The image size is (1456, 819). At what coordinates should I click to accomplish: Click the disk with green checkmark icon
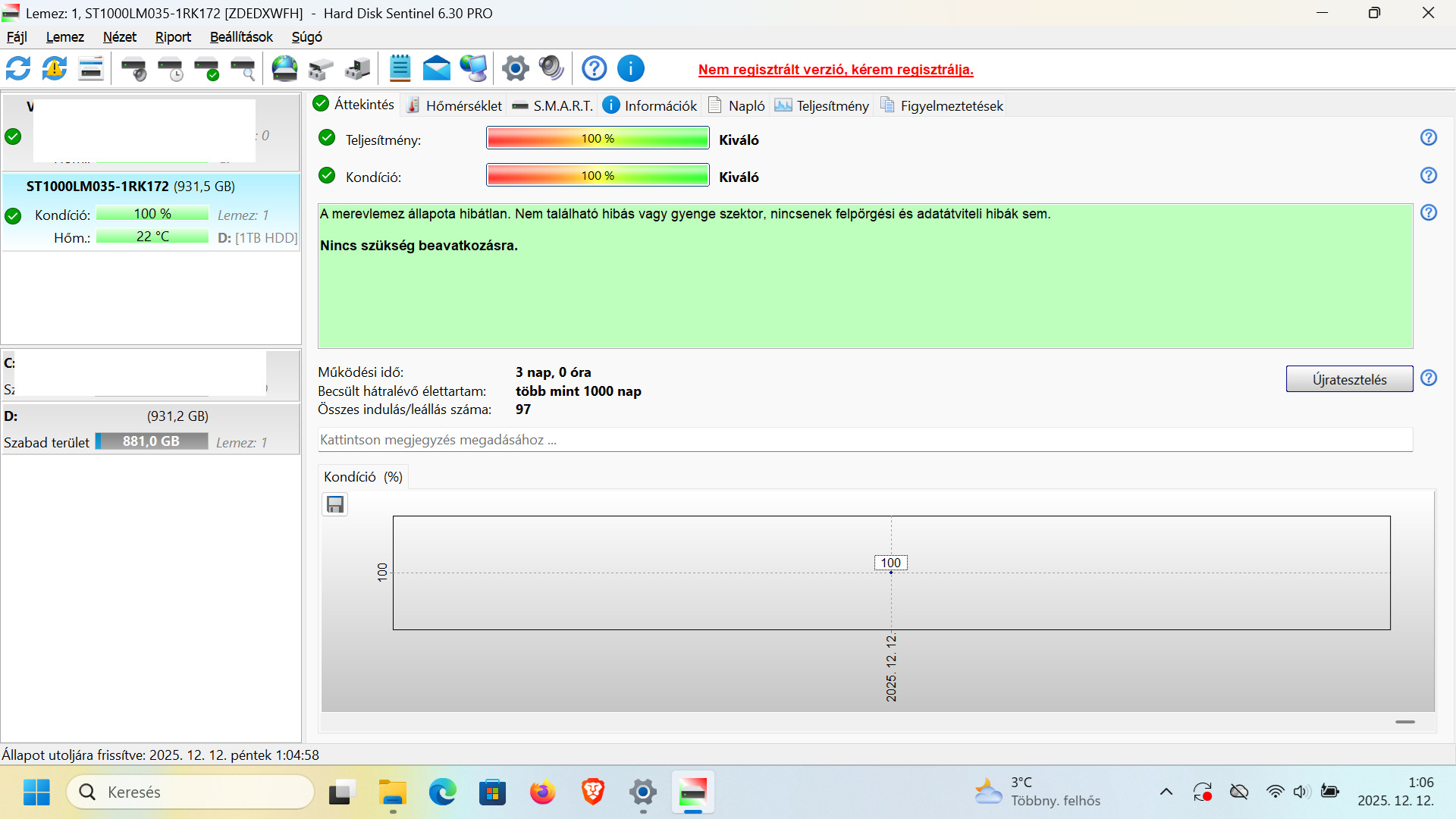pyautogui.click(x=206, y=69)
